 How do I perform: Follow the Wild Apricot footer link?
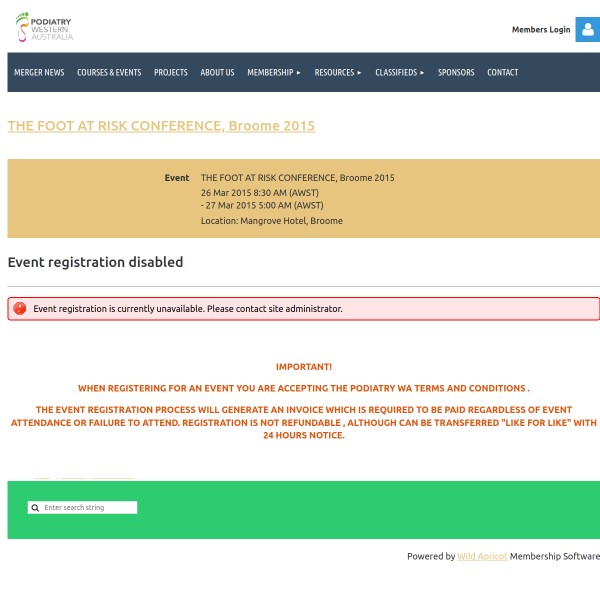[x=482, y=556]
